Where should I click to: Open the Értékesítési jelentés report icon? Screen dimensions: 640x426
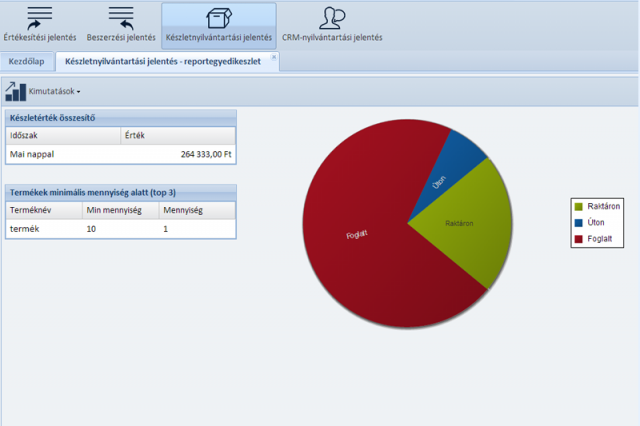pyautogui.click(x=40, y=18)
